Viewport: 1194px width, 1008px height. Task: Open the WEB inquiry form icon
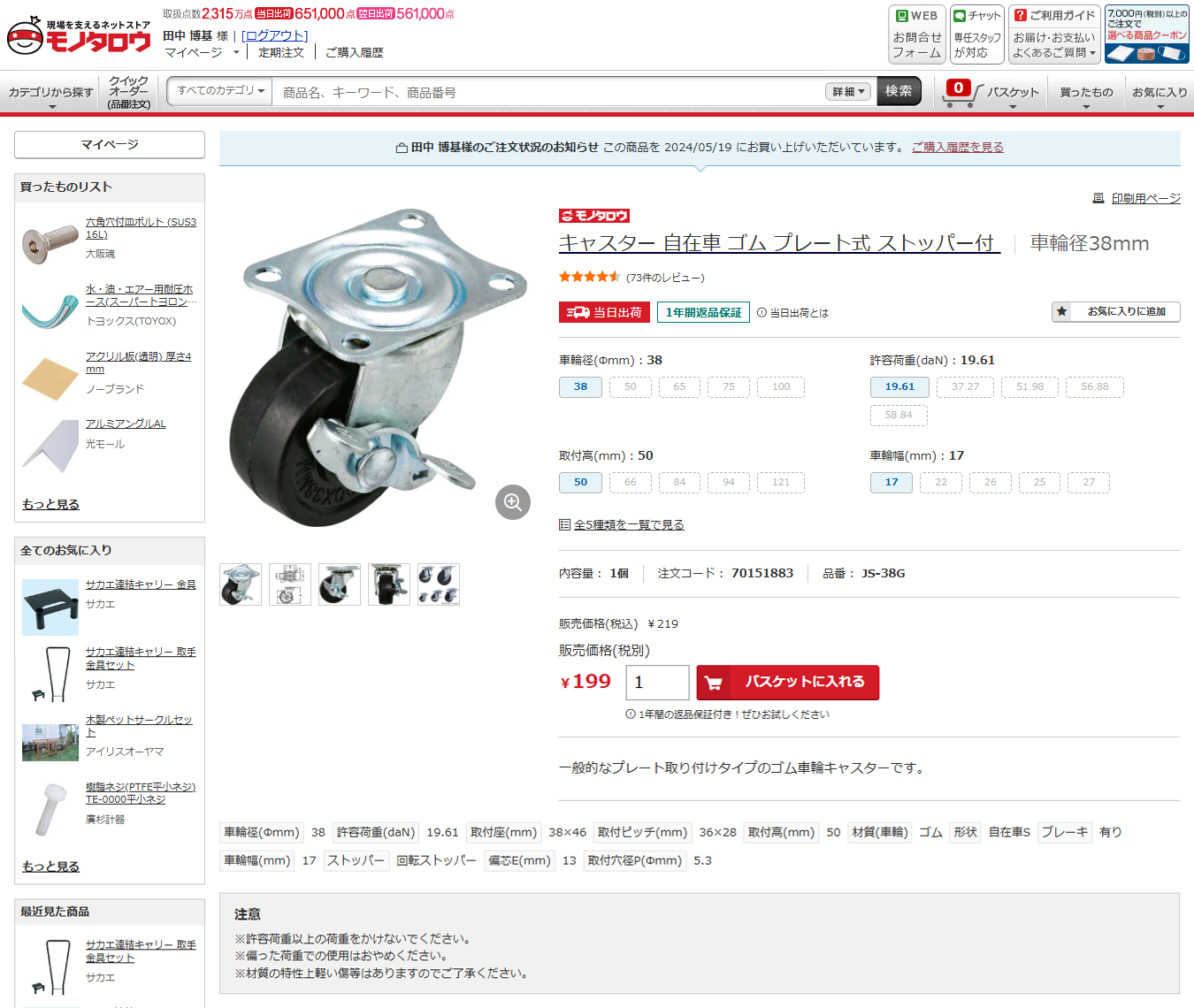(x=917, y=34)
